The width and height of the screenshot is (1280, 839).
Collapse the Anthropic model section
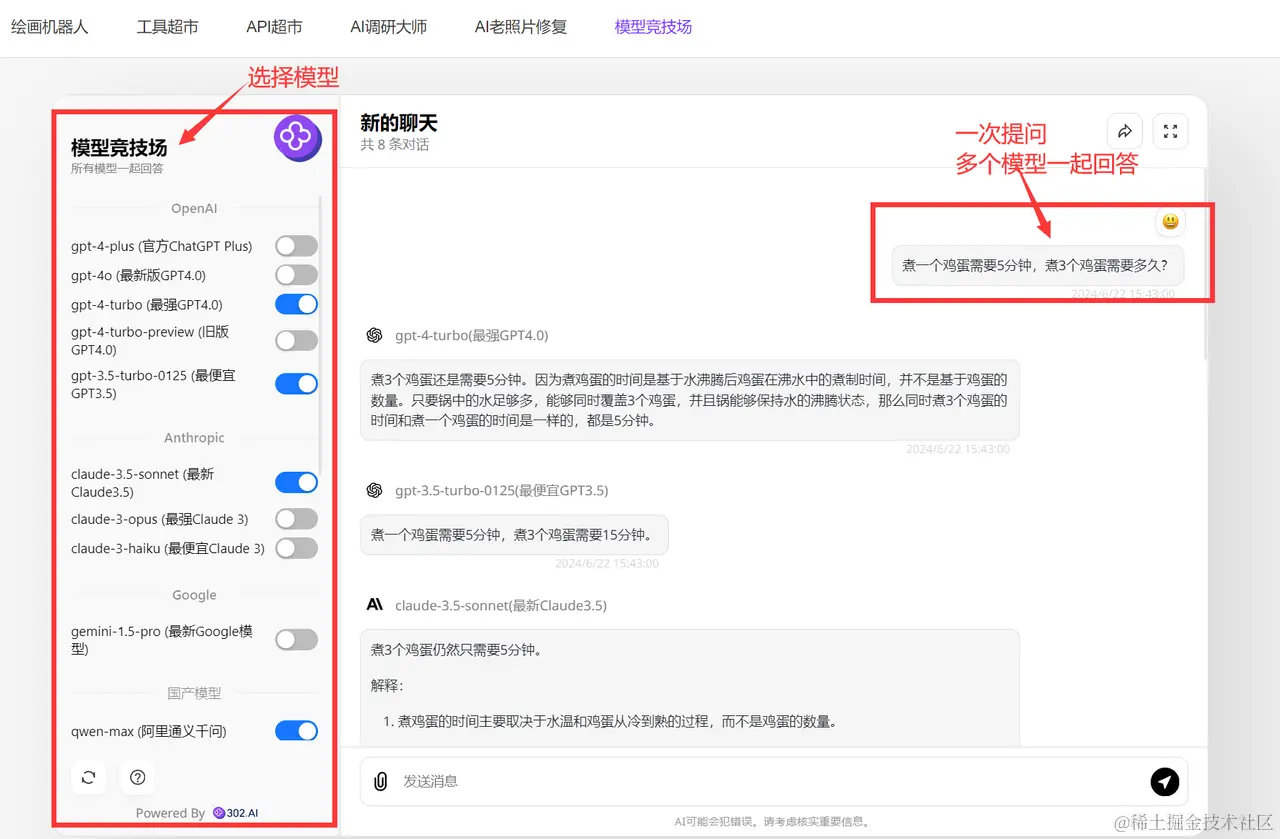(193, 437)
